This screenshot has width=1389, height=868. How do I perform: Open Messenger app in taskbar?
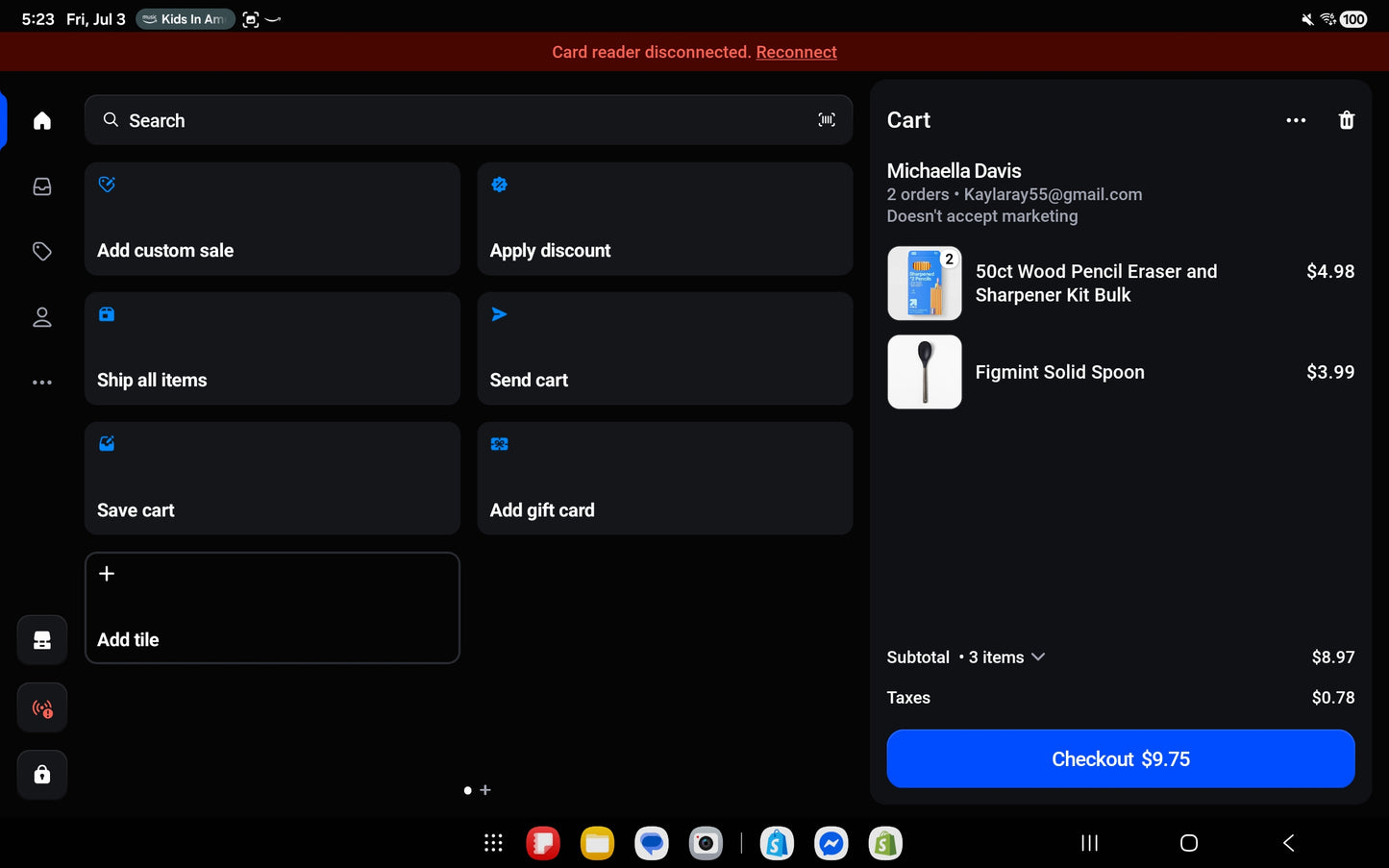pyautogui.click(x=831, y=843)
